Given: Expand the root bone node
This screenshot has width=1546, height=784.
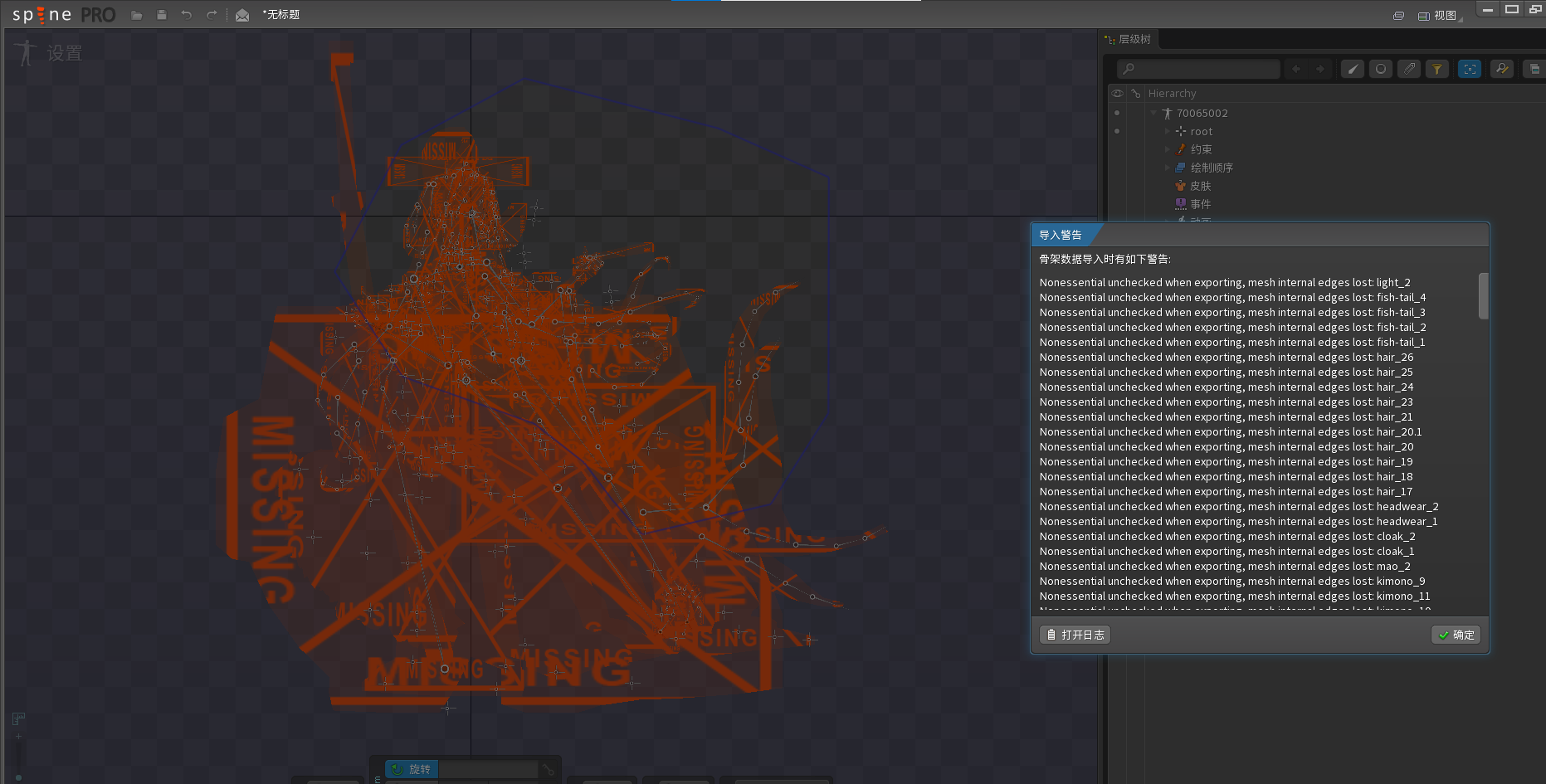Looking at the screenshot, I should tap(1167, 131).
